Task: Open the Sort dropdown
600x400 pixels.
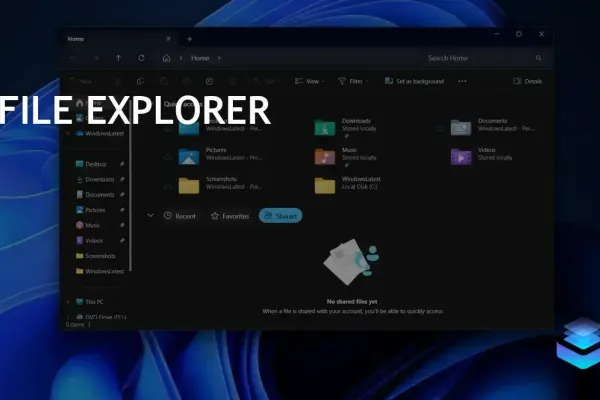Action: (266, 81)
